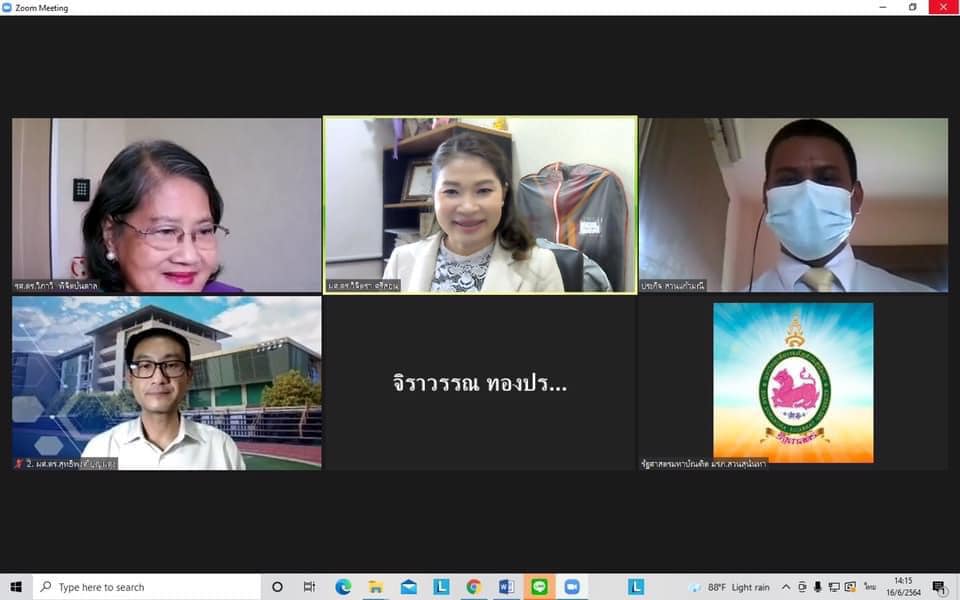Viewport: 960px width, 600px height.
Task: Open the notification action center
Action: click(x=939, y=587)
